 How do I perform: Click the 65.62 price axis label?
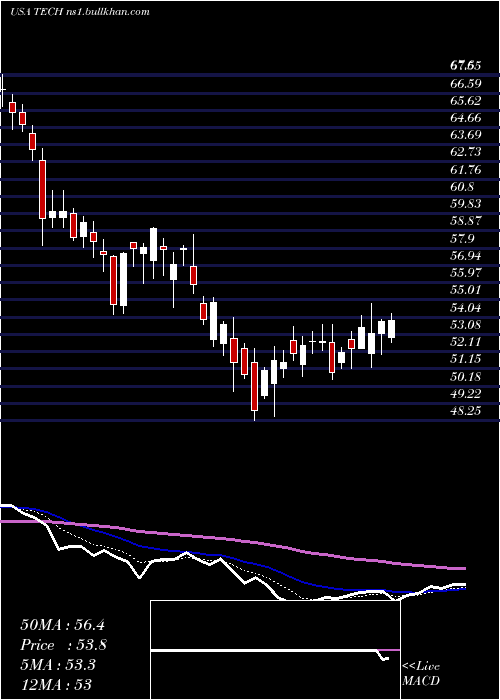click(x=466, y=100)
